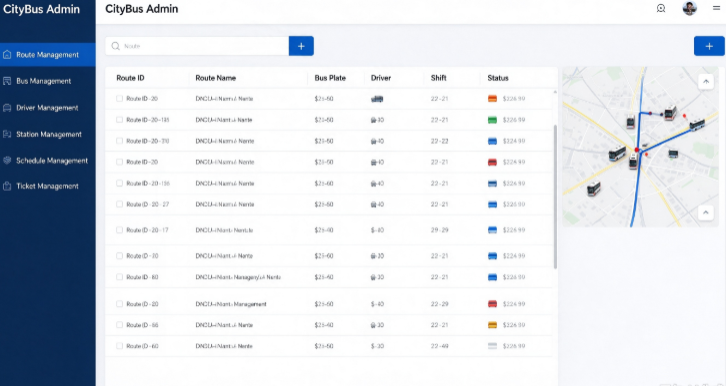The height and width of the screenshot is (386, 726).
Task: Click the Ticket Management sidebar icon
Action: point(7,186)
